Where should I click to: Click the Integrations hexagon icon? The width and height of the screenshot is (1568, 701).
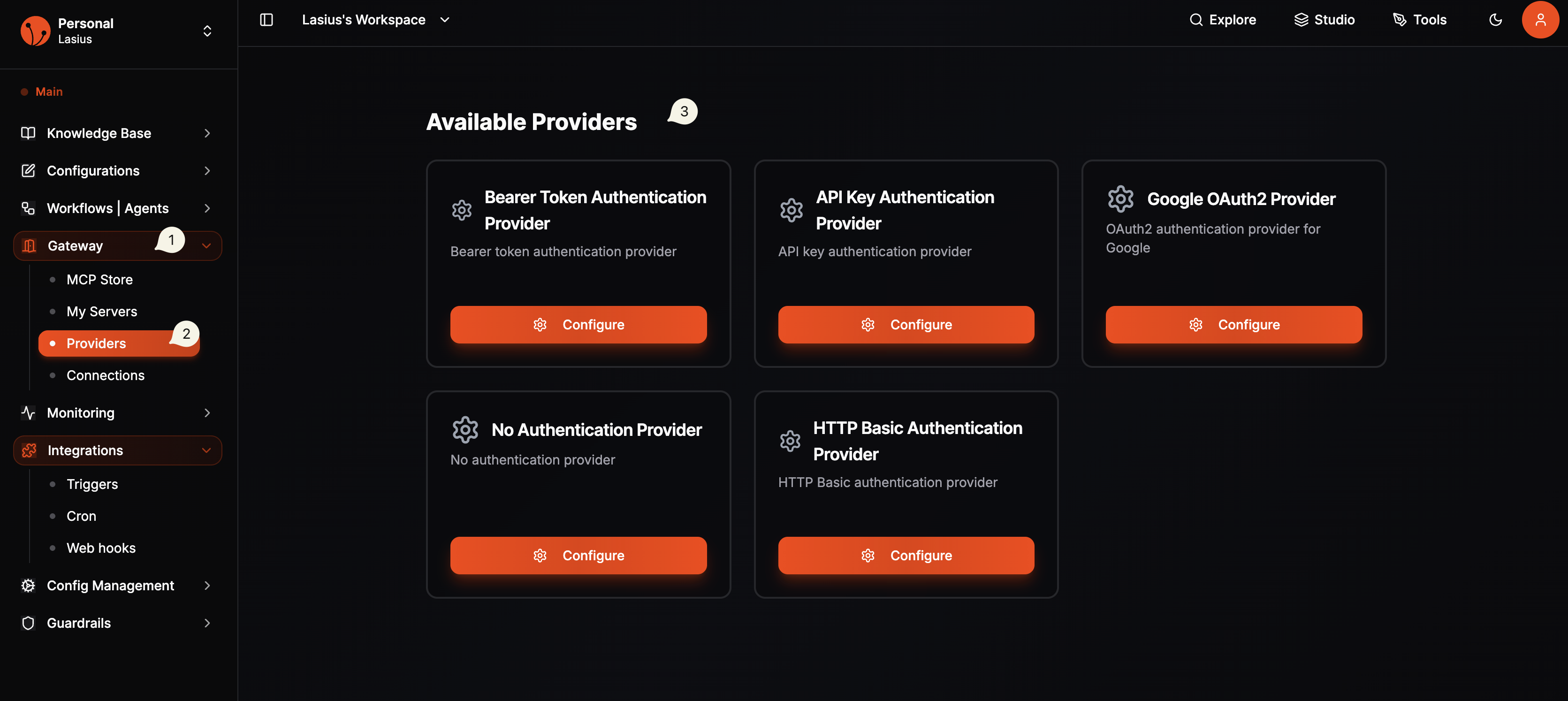pos(29,450)
